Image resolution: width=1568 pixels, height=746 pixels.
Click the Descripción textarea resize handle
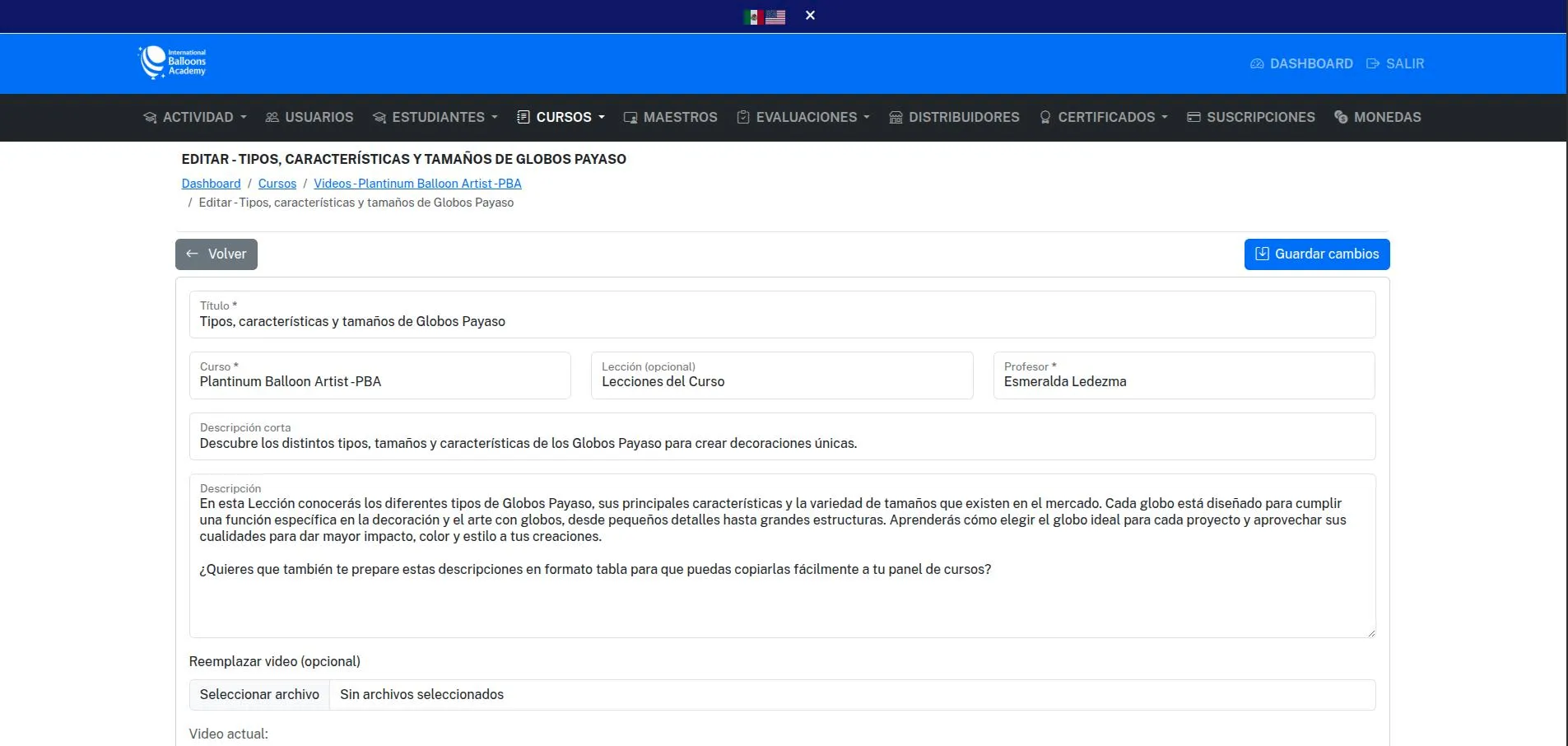(x=1371, y=633)
